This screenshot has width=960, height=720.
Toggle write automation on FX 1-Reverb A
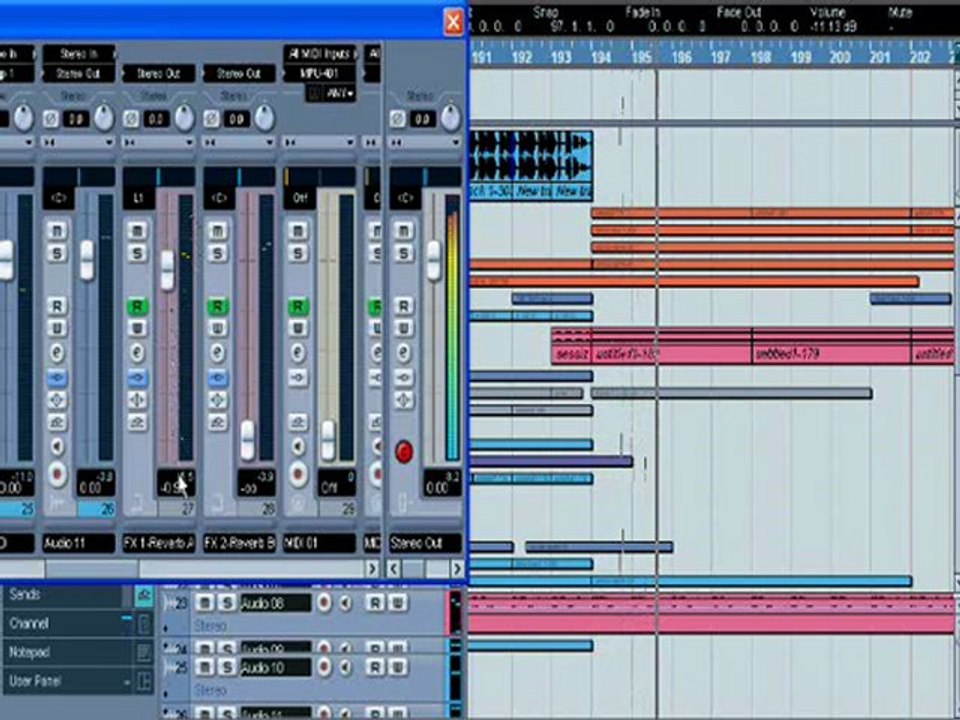click(x=137, y=329)
